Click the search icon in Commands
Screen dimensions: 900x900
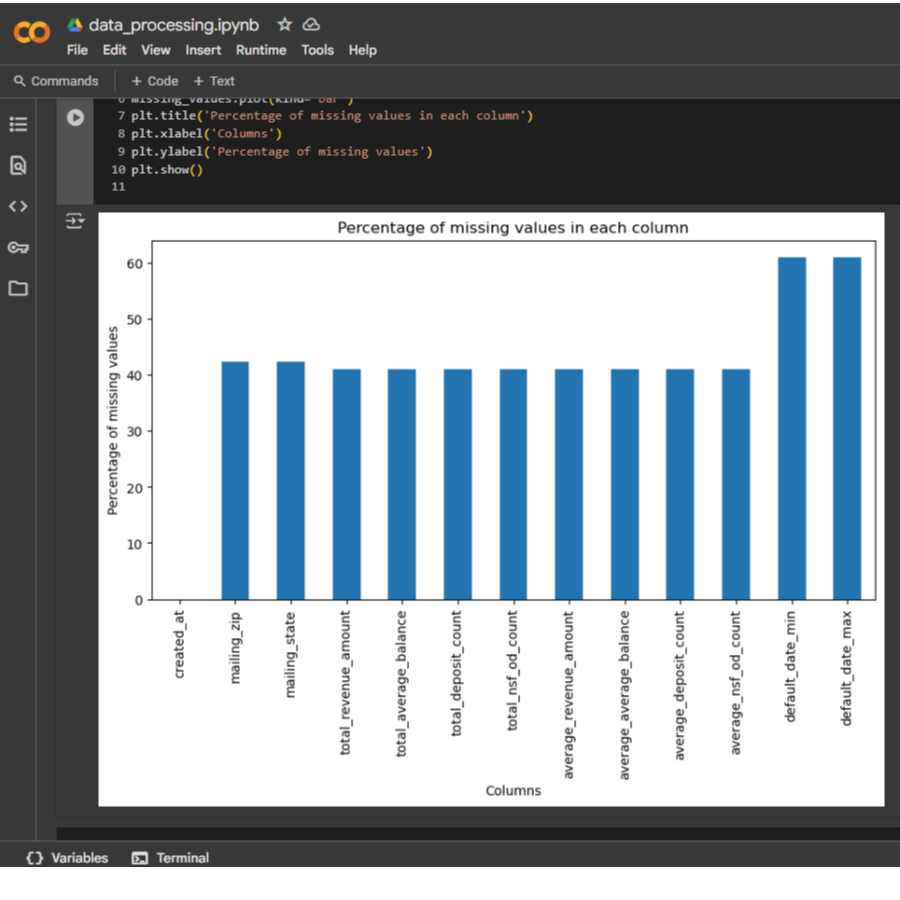pyautogui.click(x=20, y=81)
